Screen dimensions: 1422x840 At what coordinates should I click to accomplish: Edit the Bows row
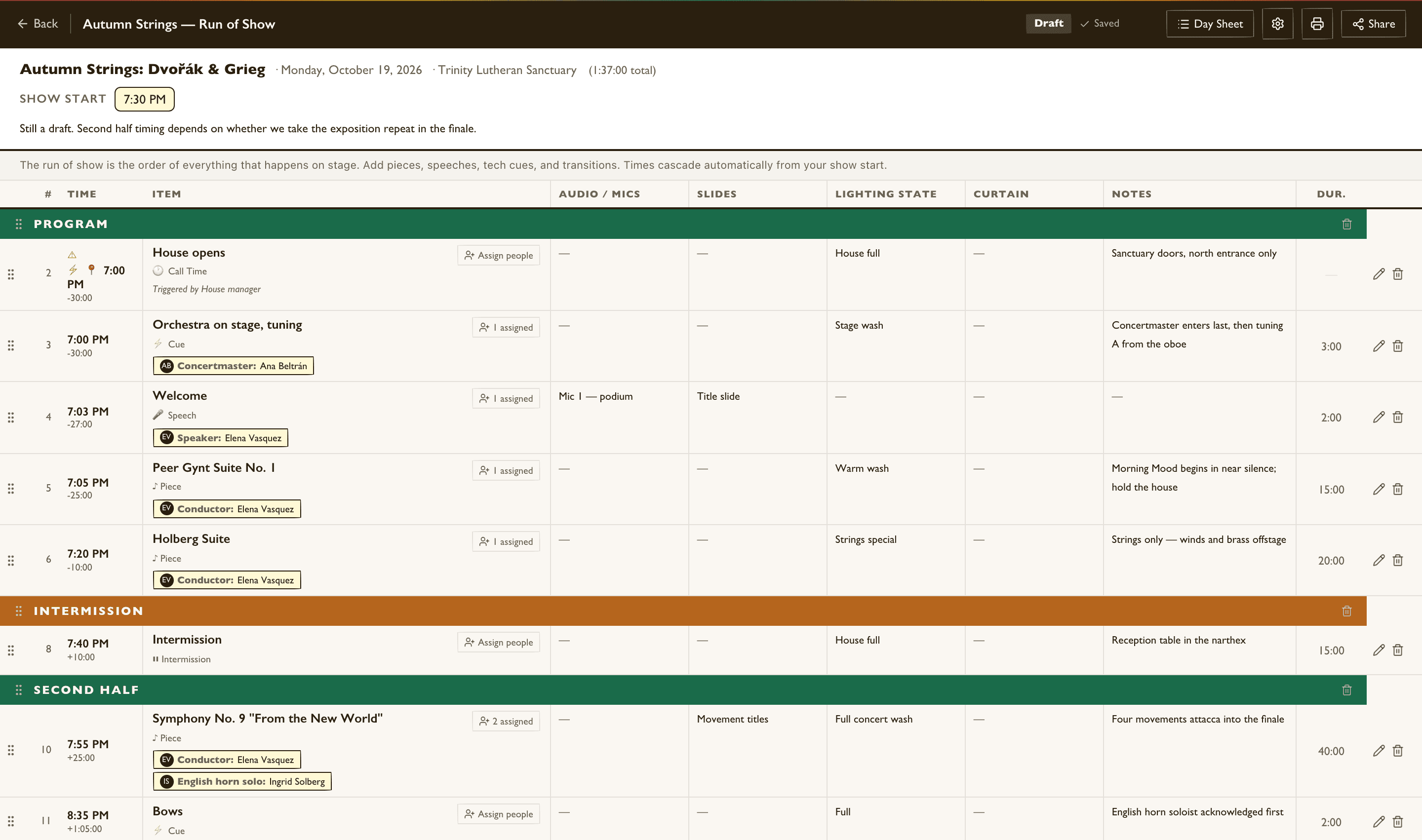pos(1379,821)
